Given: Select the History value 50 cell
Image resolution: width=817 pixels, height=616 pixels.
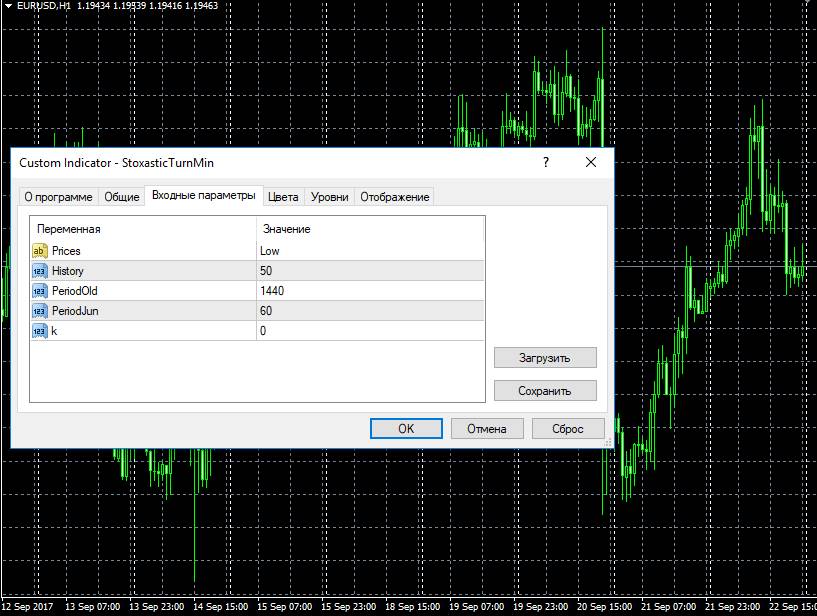Looking at the screenshot, I should tap(370, 271).
